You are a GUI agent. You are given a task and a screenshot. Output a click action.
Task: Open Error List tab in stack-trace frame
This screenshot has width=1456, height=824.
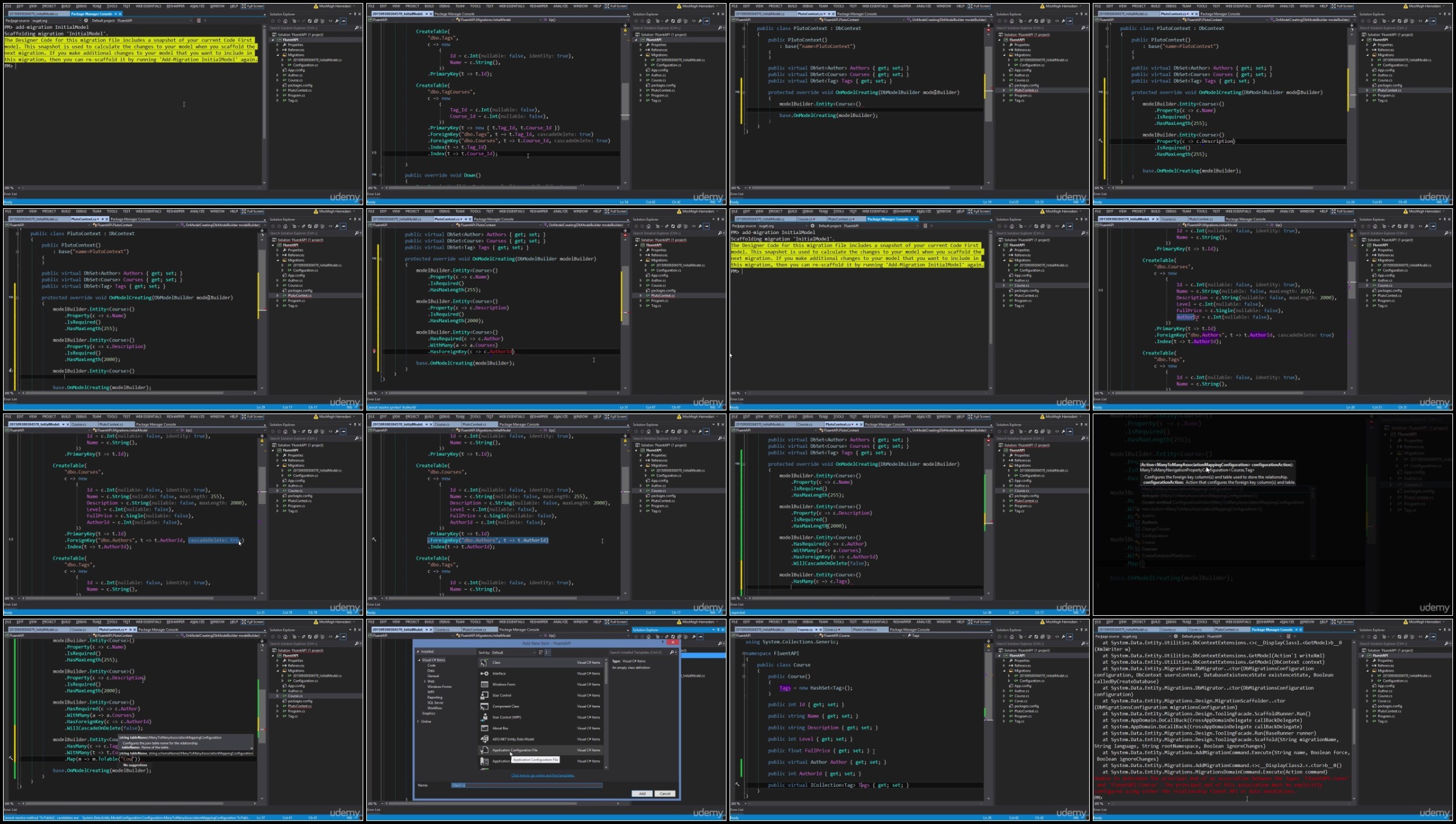(1099, 810)
